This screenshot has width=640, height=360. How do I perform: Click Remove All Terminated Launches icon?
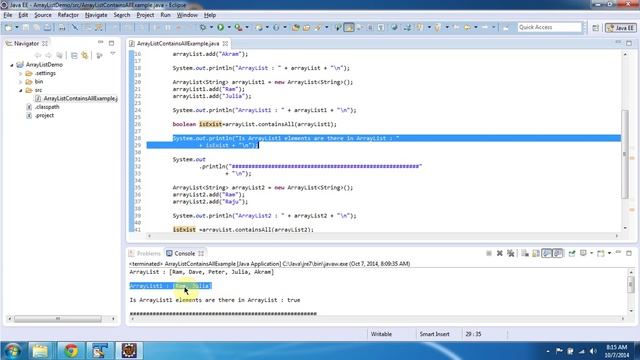pos(511,253)
